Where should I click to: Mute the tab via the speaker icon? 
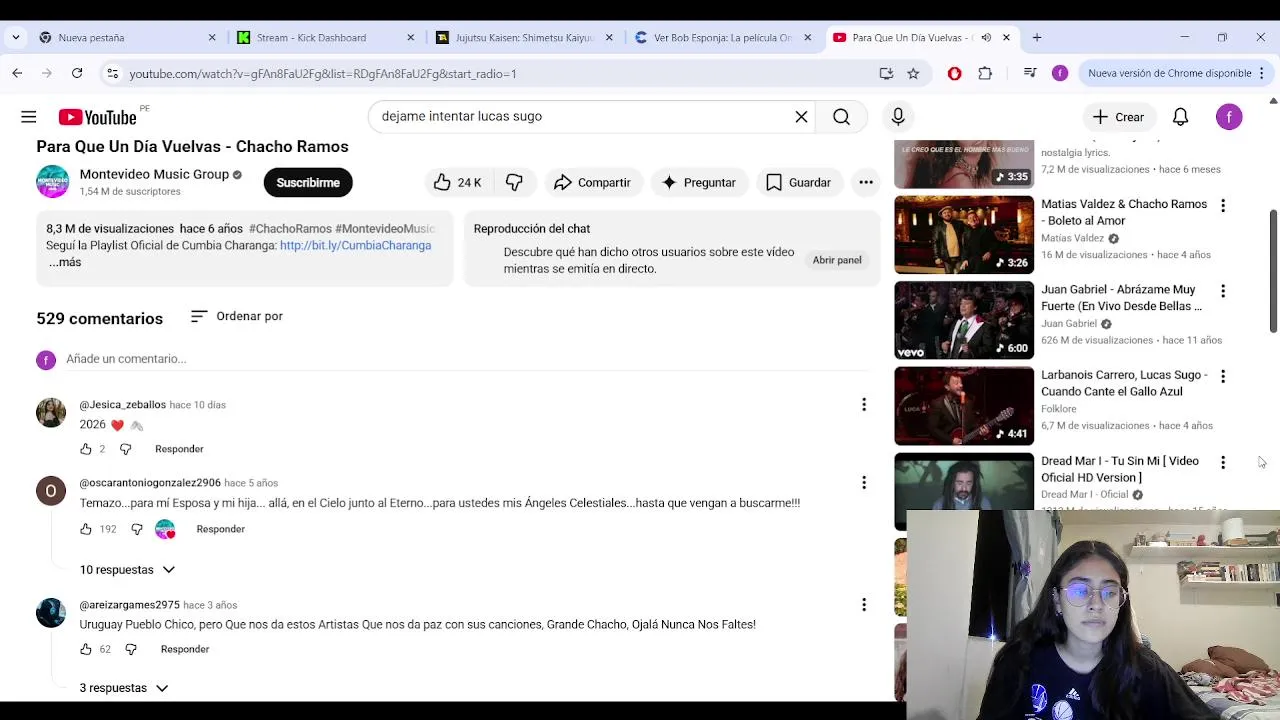(986, 38)
